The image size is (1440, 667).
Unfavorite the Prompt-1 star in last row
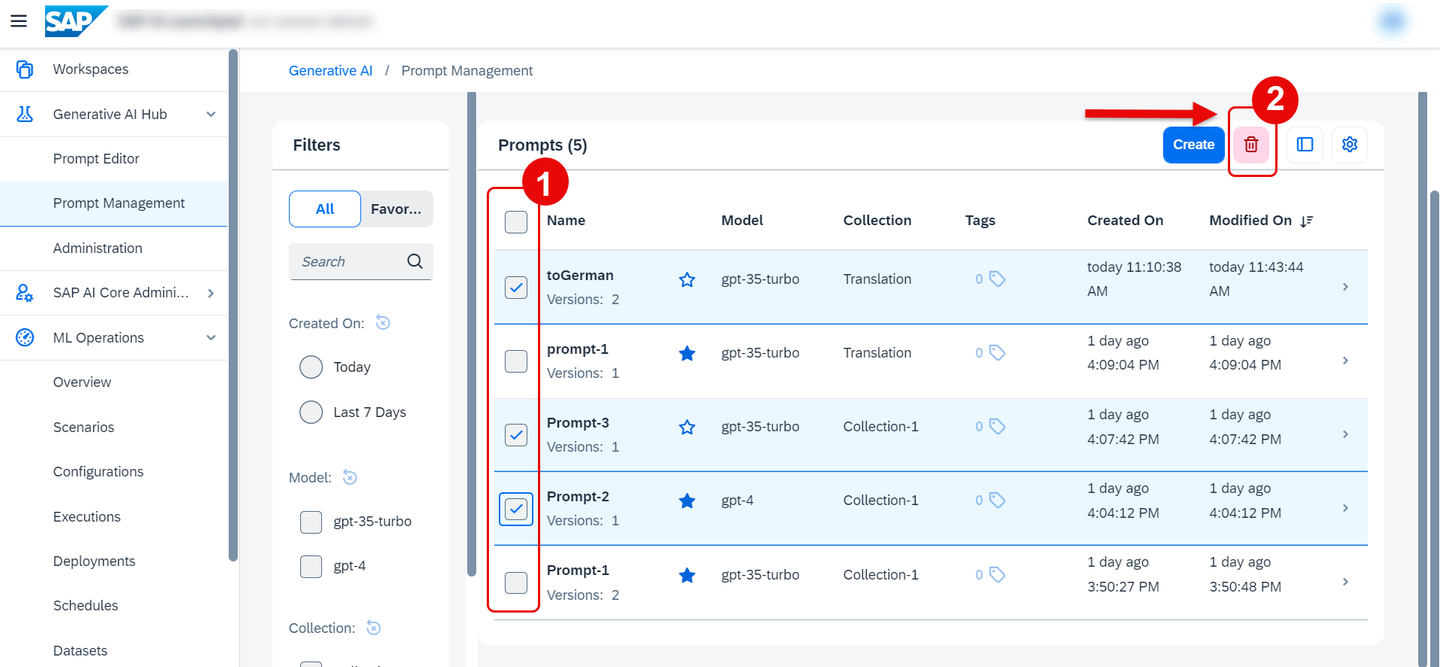coord(687,575)
